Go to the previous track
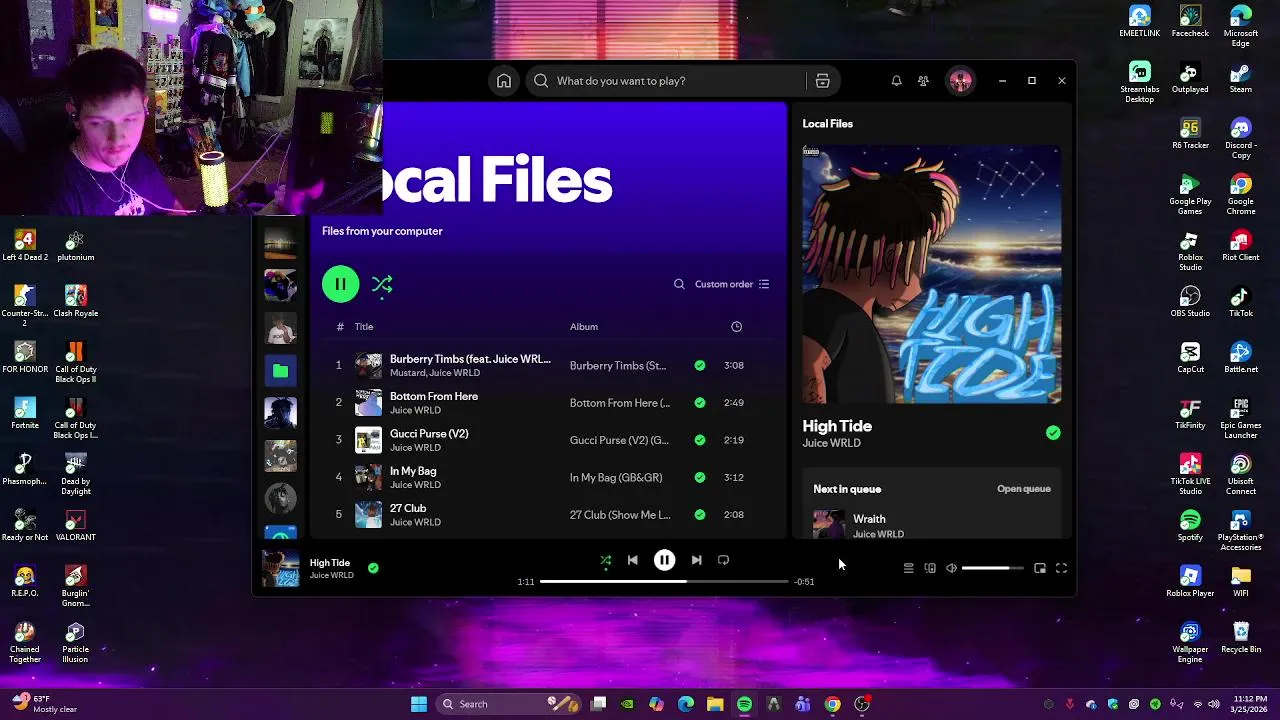 pyautogui.click(x=632, y=560)
